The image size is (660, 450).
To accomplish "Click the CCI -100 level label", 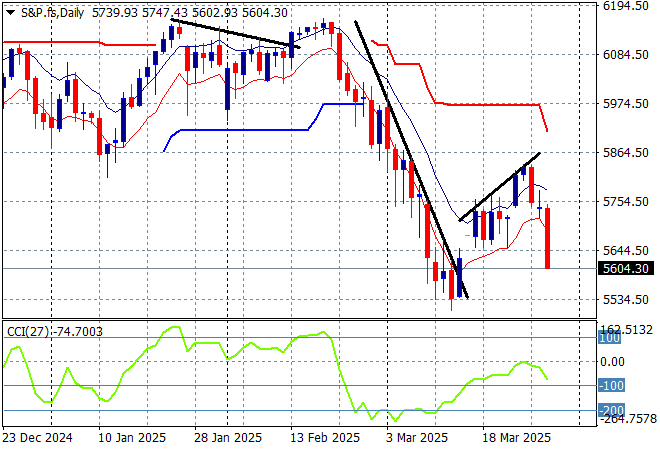I will [x=611, y=385].
